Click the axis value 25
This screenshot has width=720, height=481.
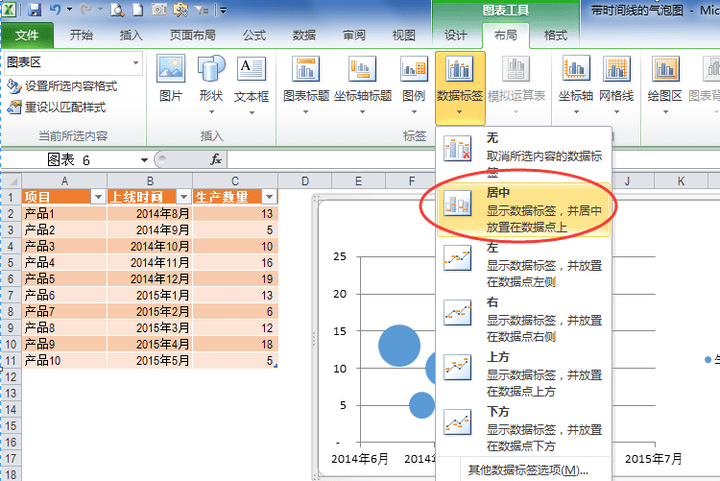pyautogui.click(x=340, y=256)
